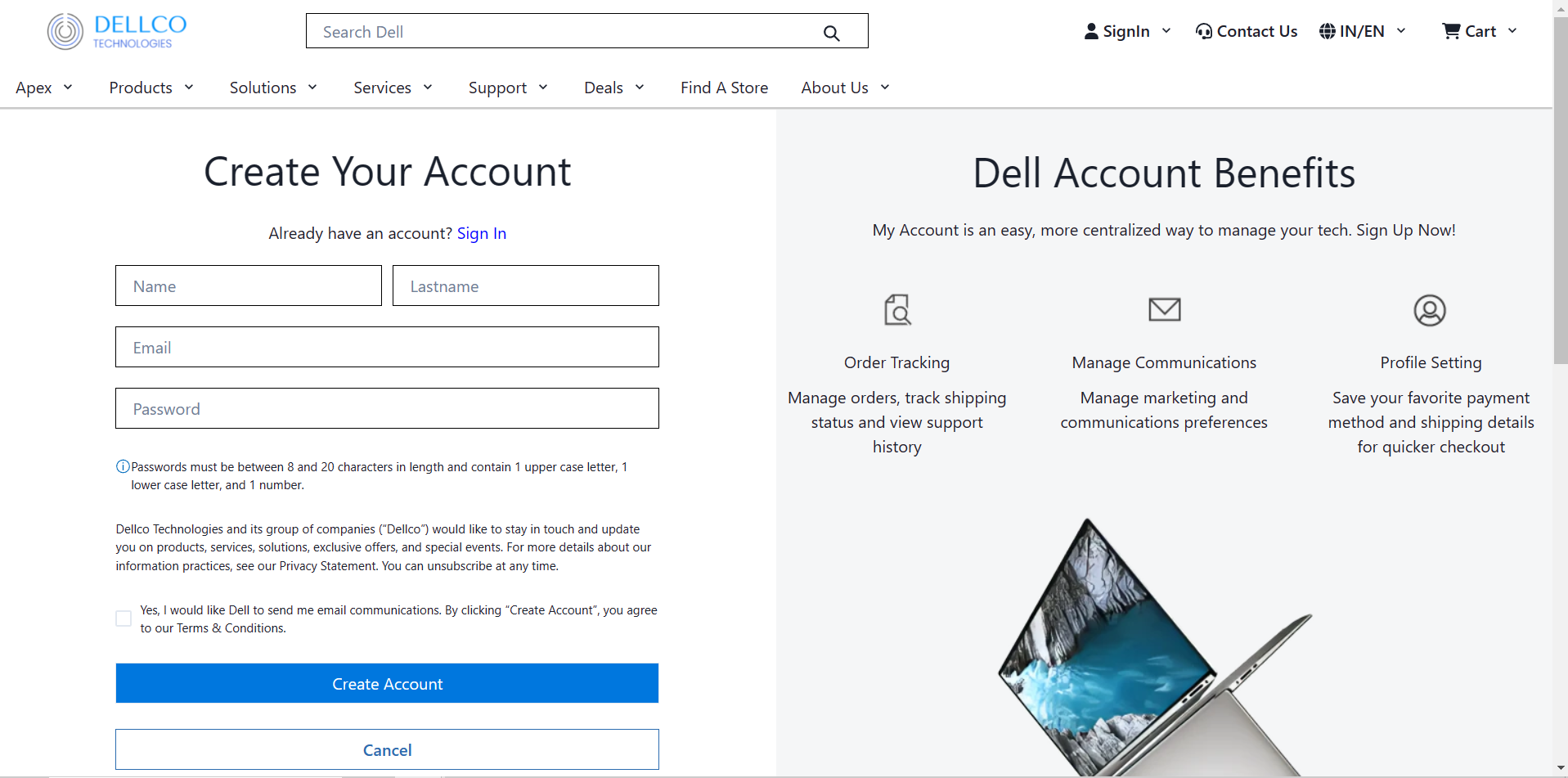This screenshot has width=1568, height=778.
Task: Click the Profile Setting heading
Action: tap(1431, 362)
